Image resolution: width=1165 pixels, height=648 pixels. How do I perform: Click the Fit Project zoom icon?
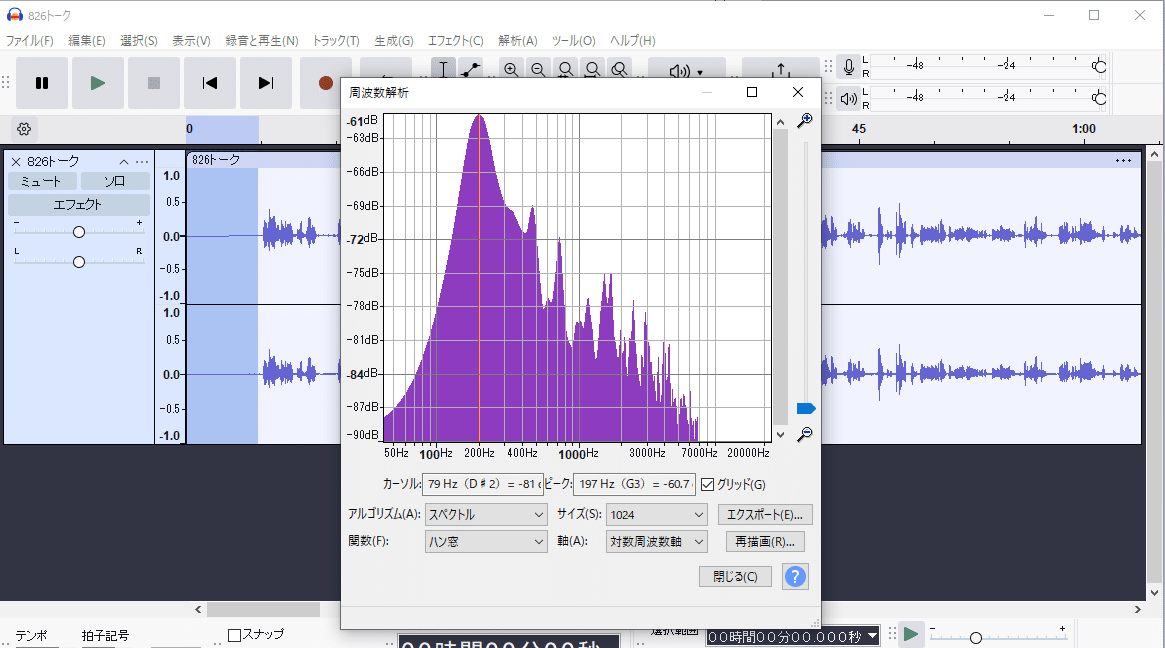tap(592, 70)
